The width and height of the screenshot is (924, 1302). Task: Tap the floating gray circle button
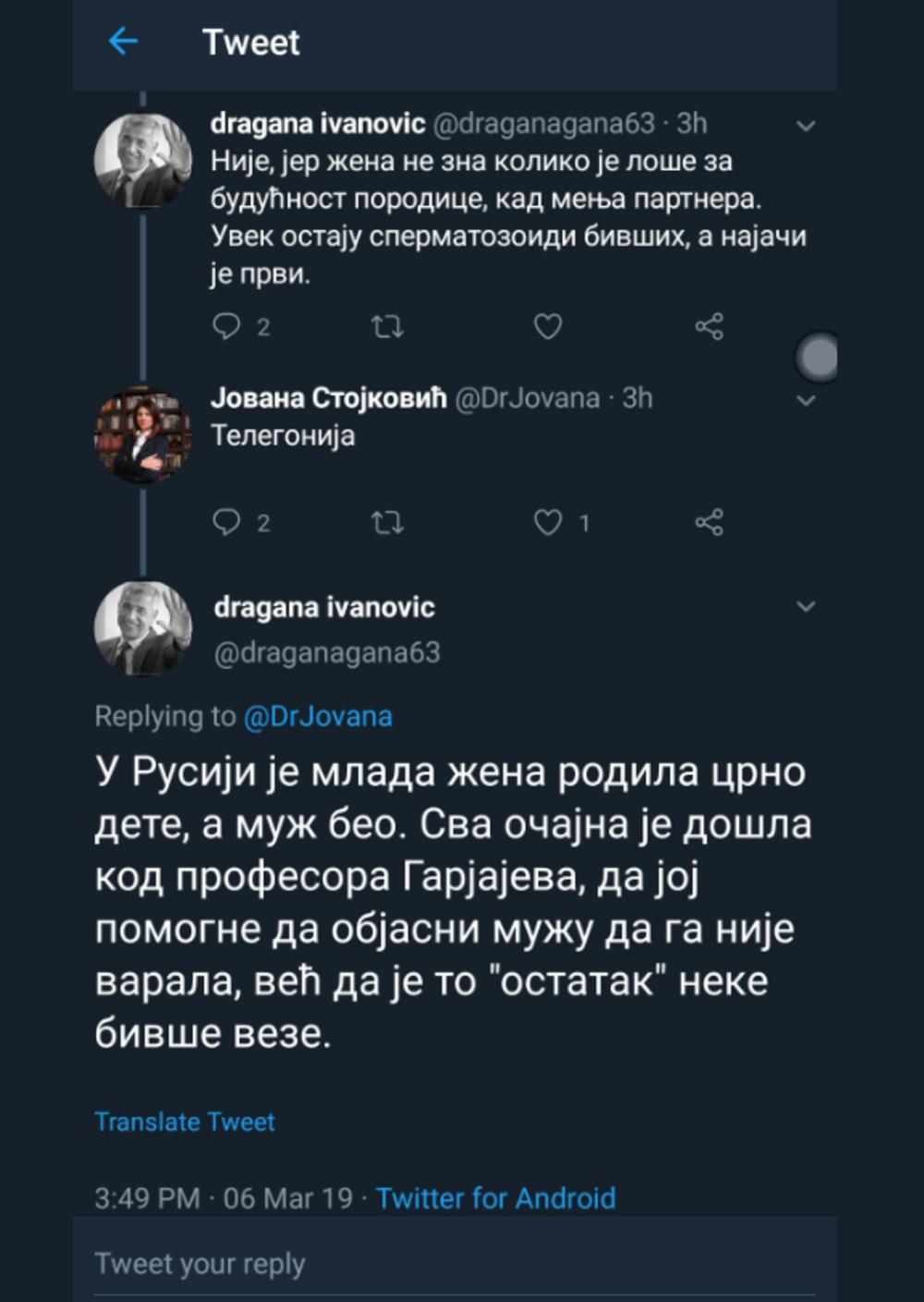click(817, 356)
